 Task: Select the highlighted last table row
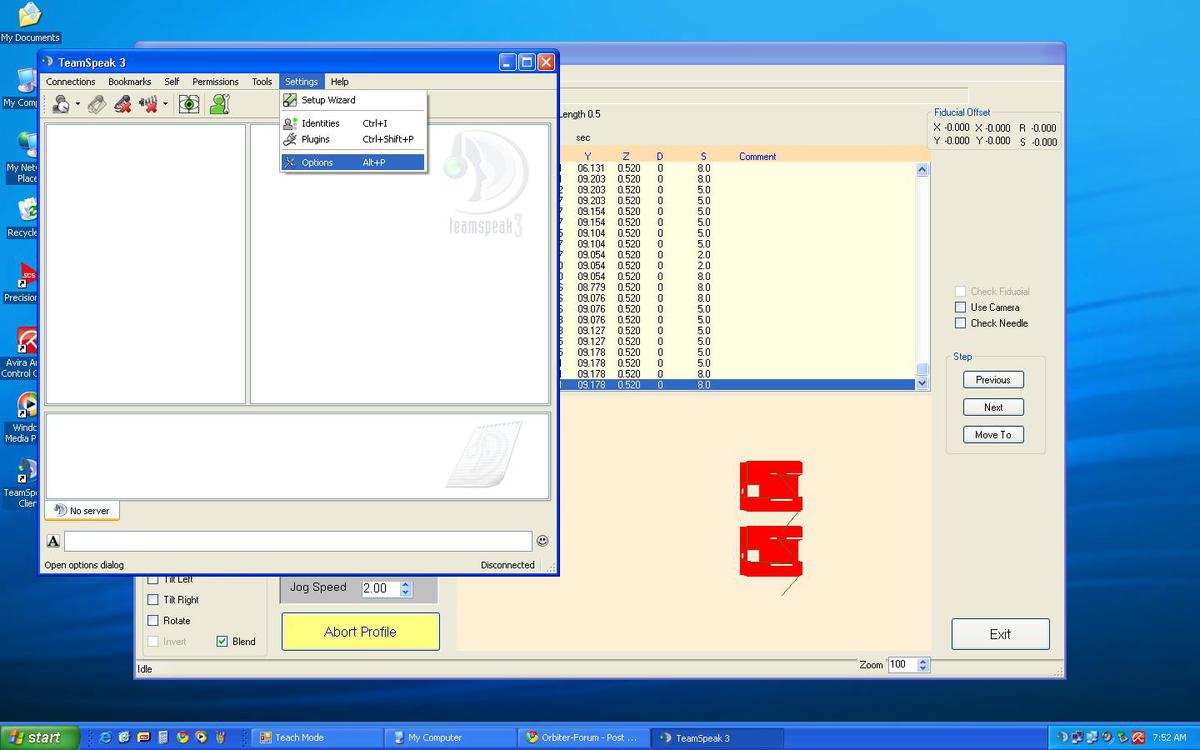point(736,385)
